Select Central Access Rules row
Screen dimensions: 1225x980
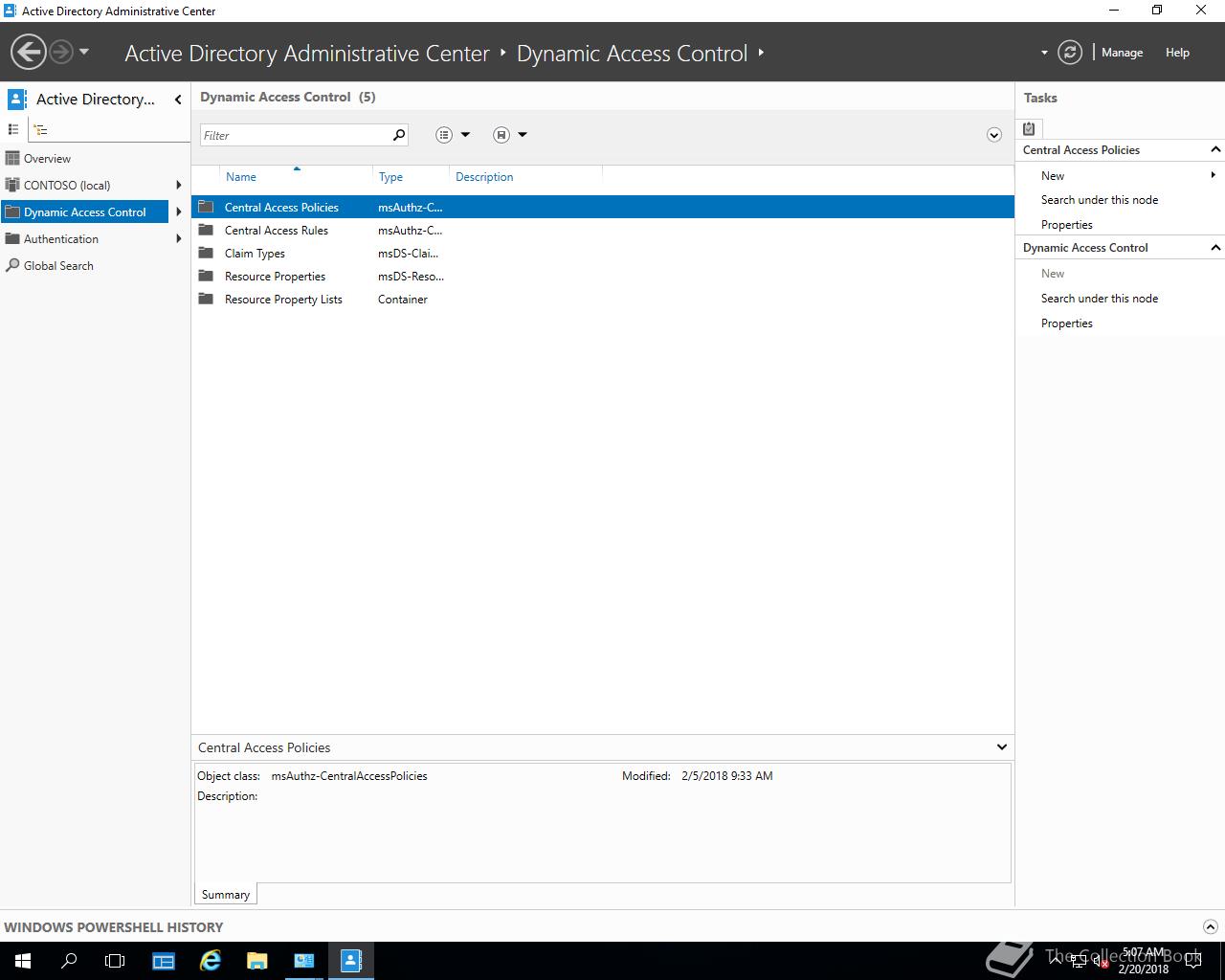click(603, 230)
